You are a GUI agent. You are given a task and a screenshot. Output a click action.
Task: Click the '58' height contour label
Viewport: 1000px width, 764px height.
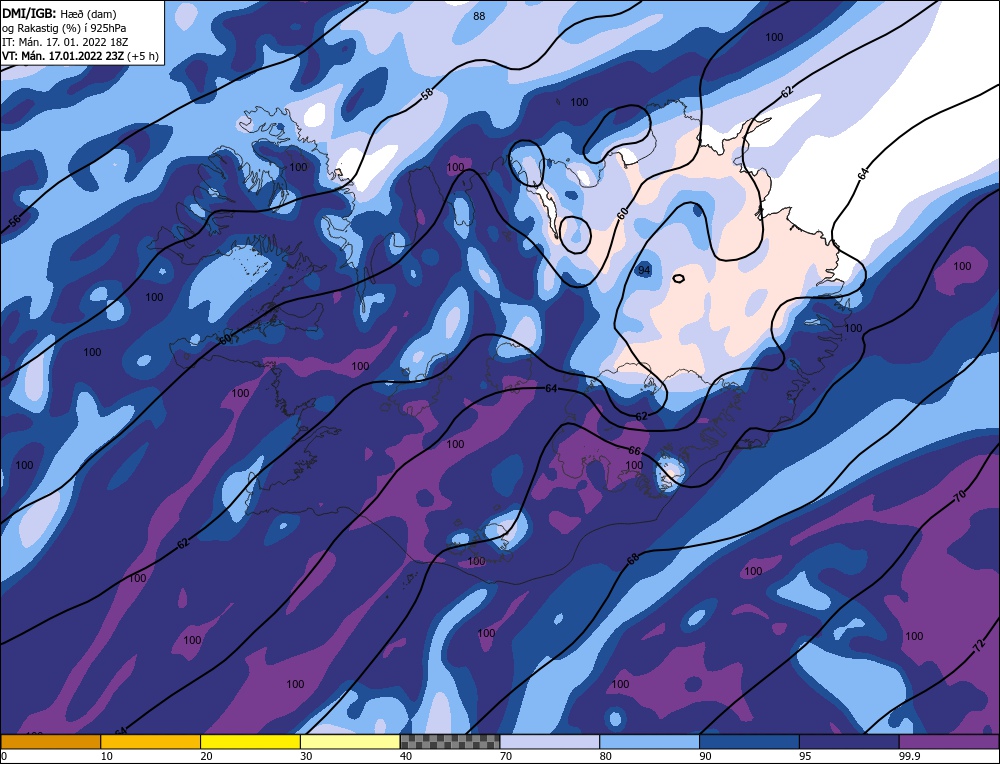point(427,94)
